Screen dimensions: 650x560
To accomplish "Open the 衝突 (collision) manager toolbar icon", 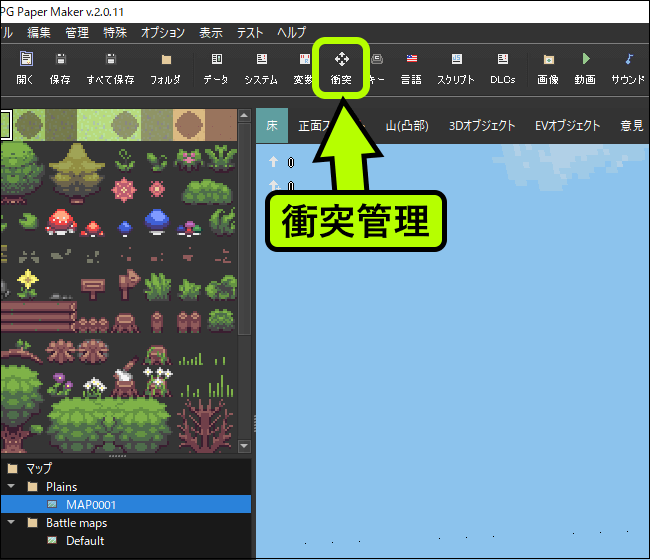I will (x=341, y=68).
